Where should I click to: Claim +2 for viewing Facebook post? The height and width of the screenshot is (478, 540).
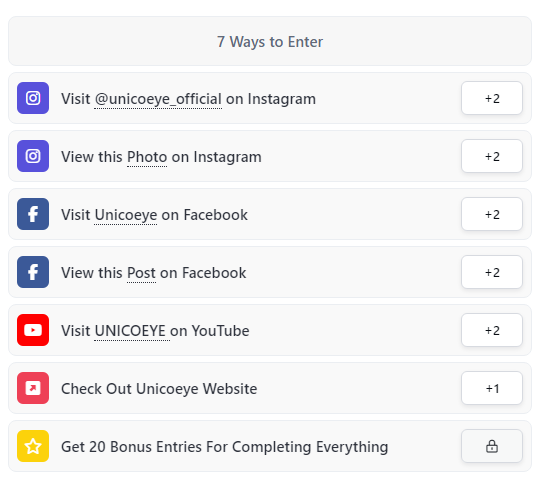[492, 272]
